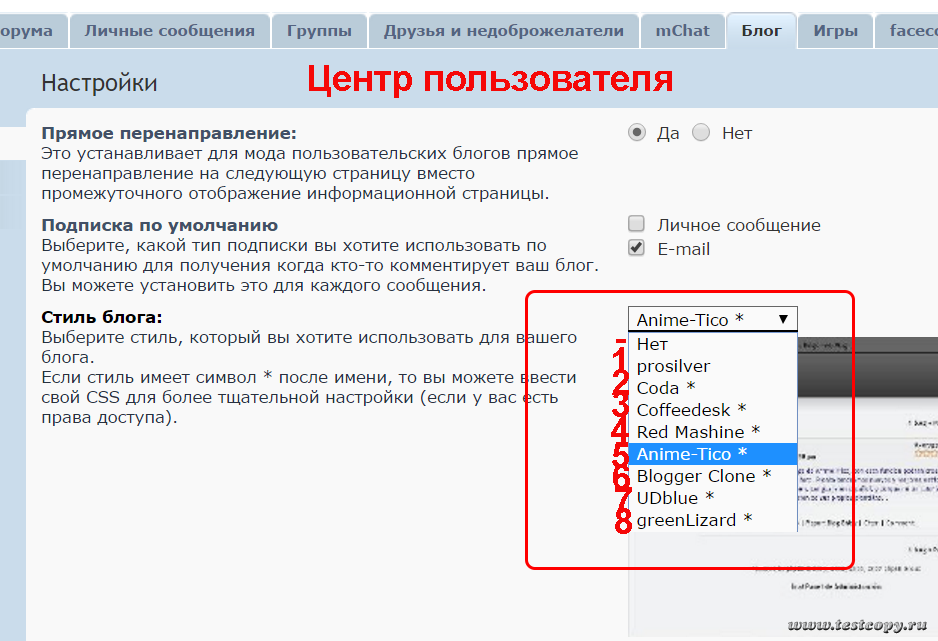Viewport: 938px width, 641px height.
Task: Go to the mChat tab
Action: coord(682,31)
